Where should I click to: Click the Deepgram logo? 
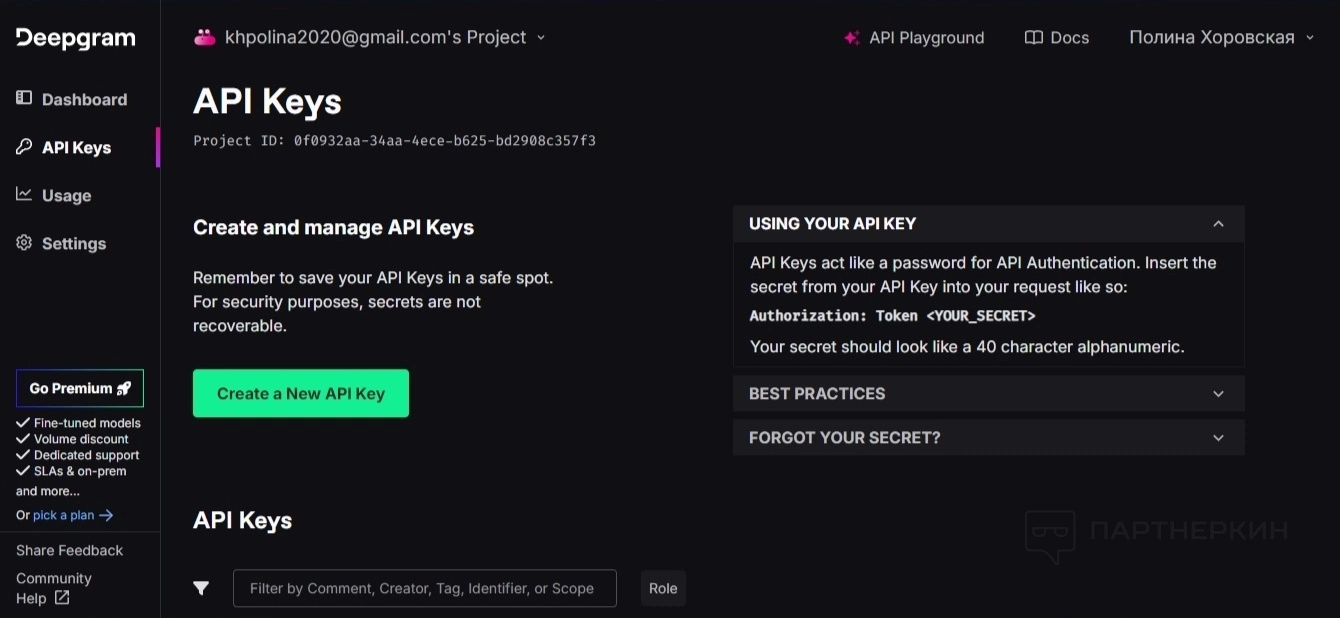tap(75, 38)
